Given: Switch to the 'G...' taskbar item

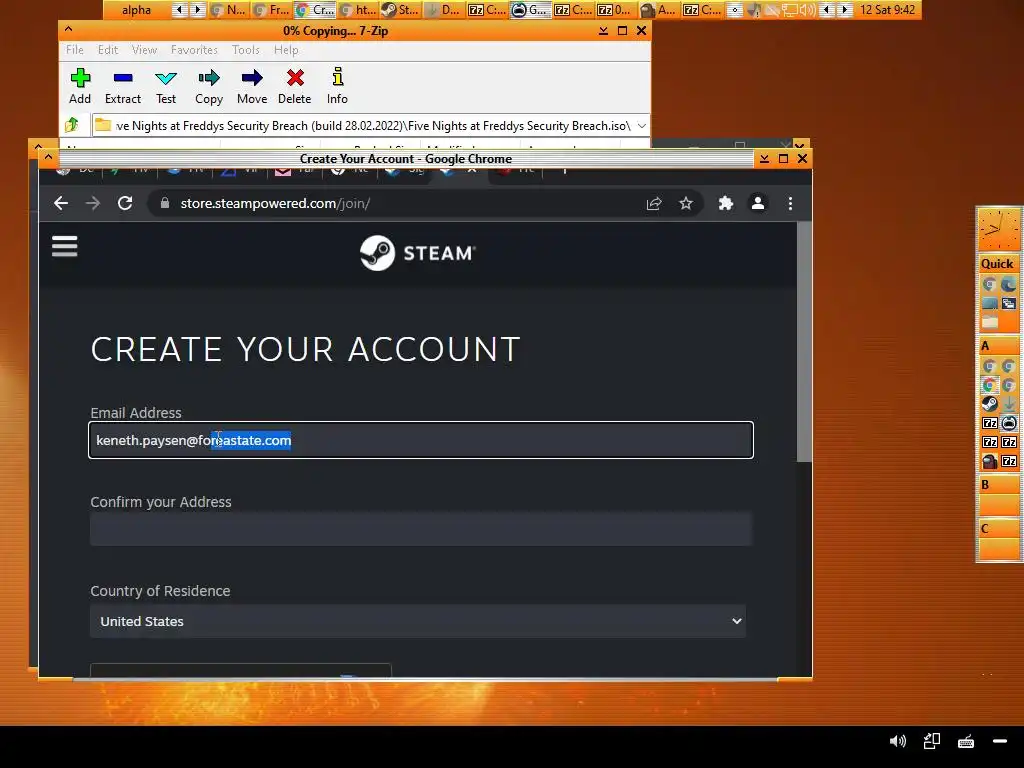Looking at the screenshot, I should tap(530, 10).
